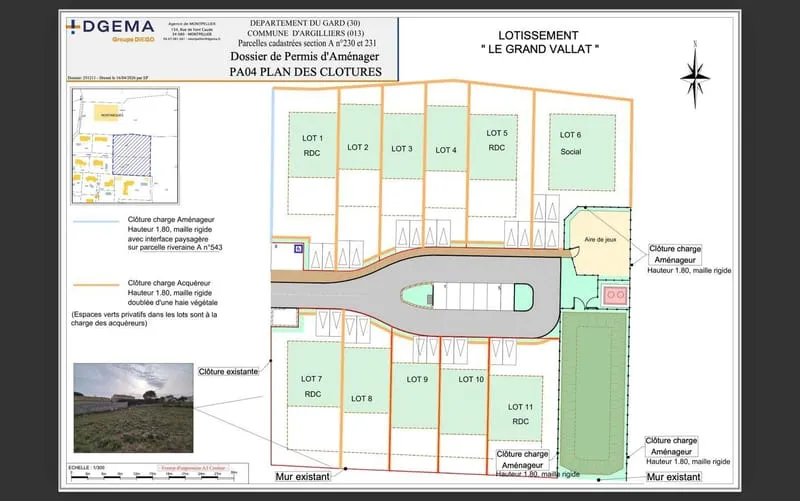Click the "LOT 7" label
Viewport: 800px width, 501px height.
311,379
